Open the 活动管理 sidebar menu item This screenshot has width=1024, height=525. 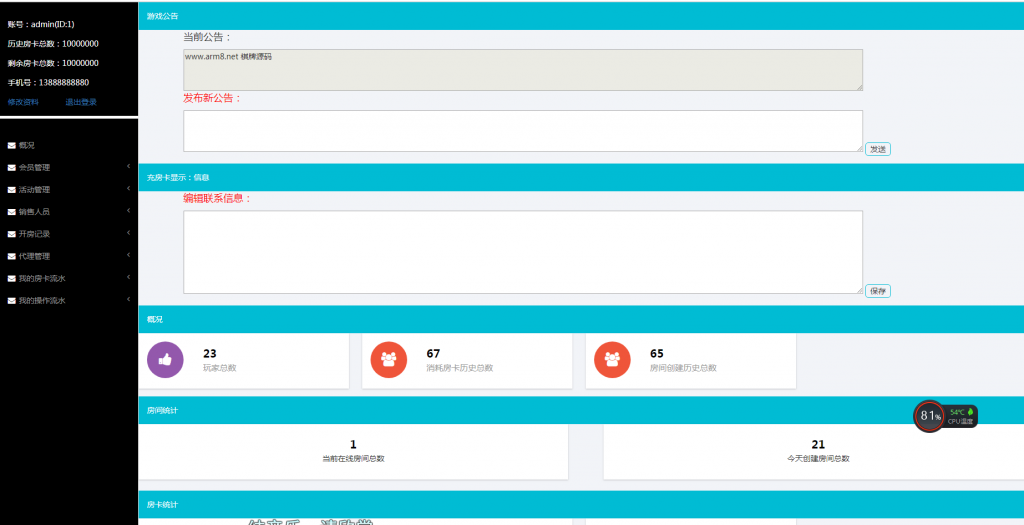pyautogui.click(x=69, y=190)
